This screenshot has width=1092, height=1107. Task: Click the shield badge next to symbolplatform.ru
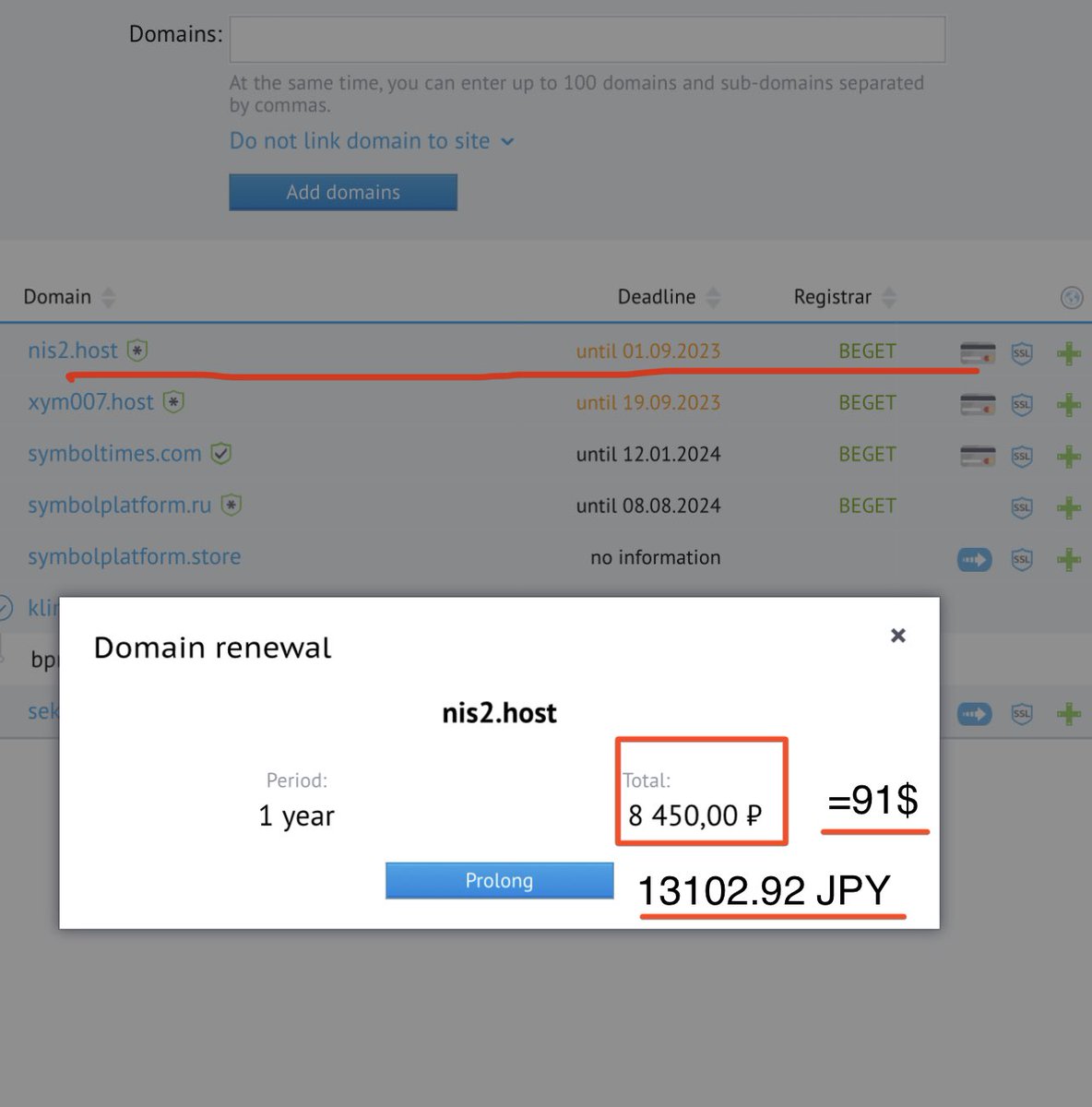(x=231, y=506)
